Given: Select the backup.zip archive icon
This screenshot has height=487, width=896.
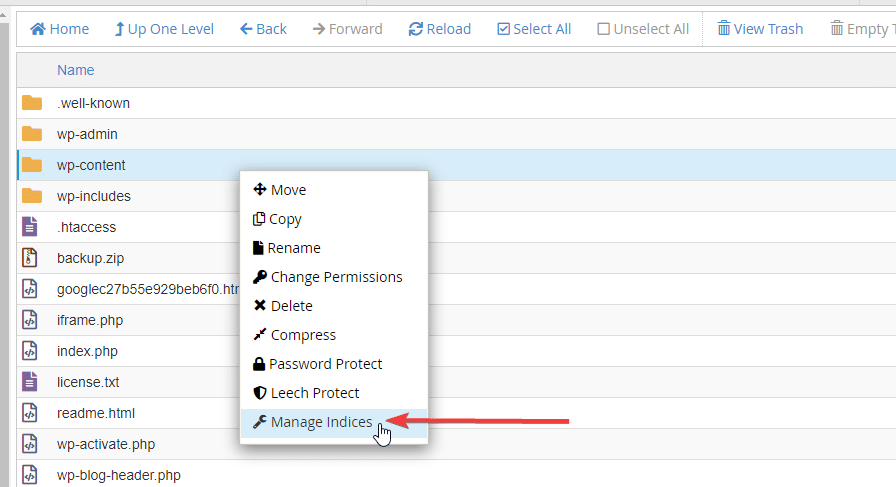Looking at the screenshot, I should [x=31, y=258].
